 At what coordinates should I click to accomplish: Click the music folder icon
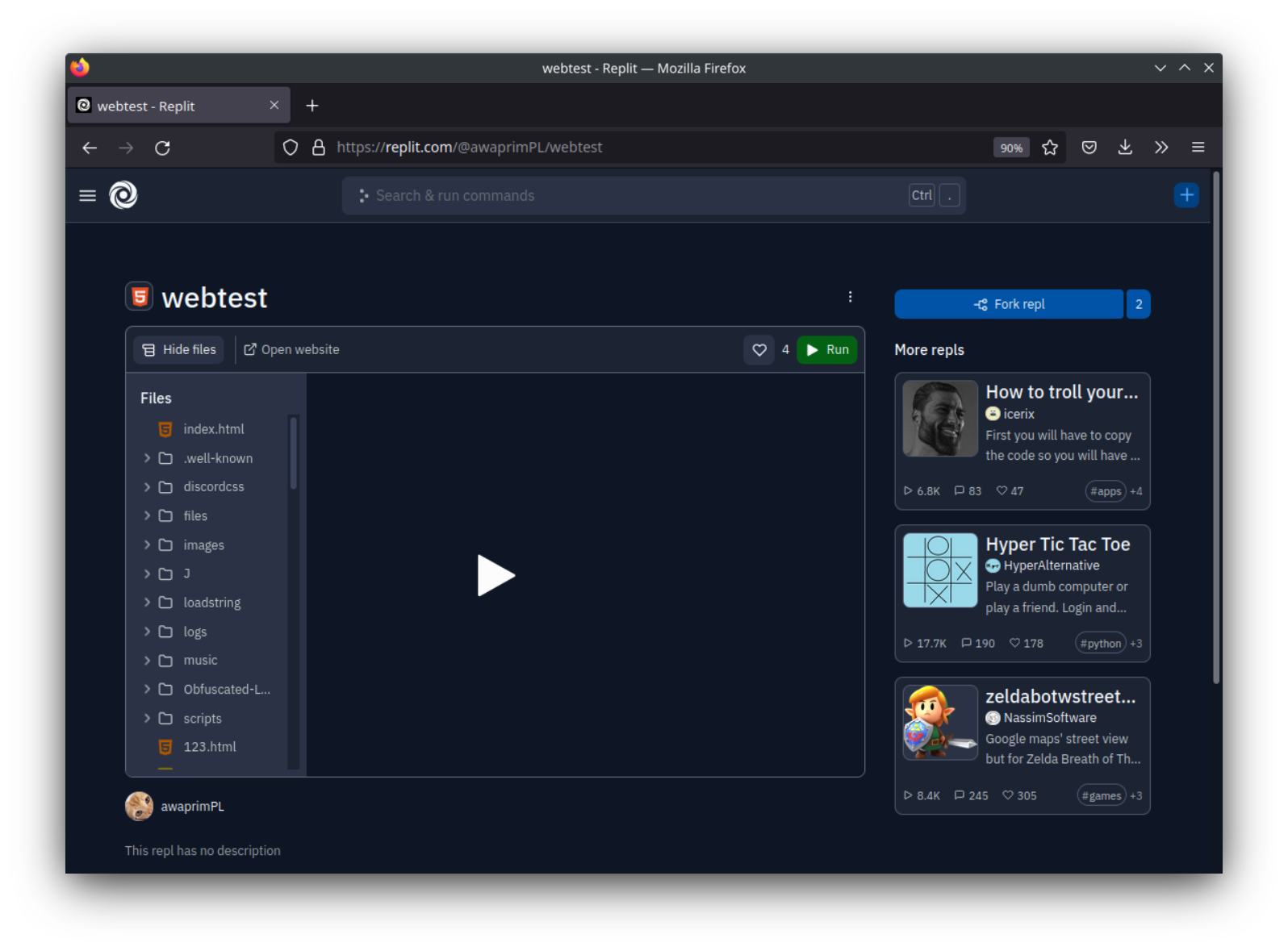click(165, 661)
